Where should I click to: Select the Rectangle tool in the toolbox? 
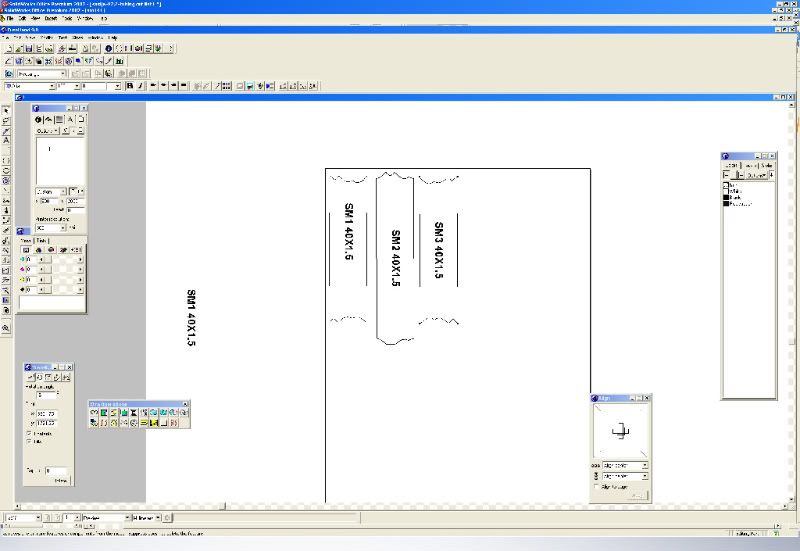point(6,161)
